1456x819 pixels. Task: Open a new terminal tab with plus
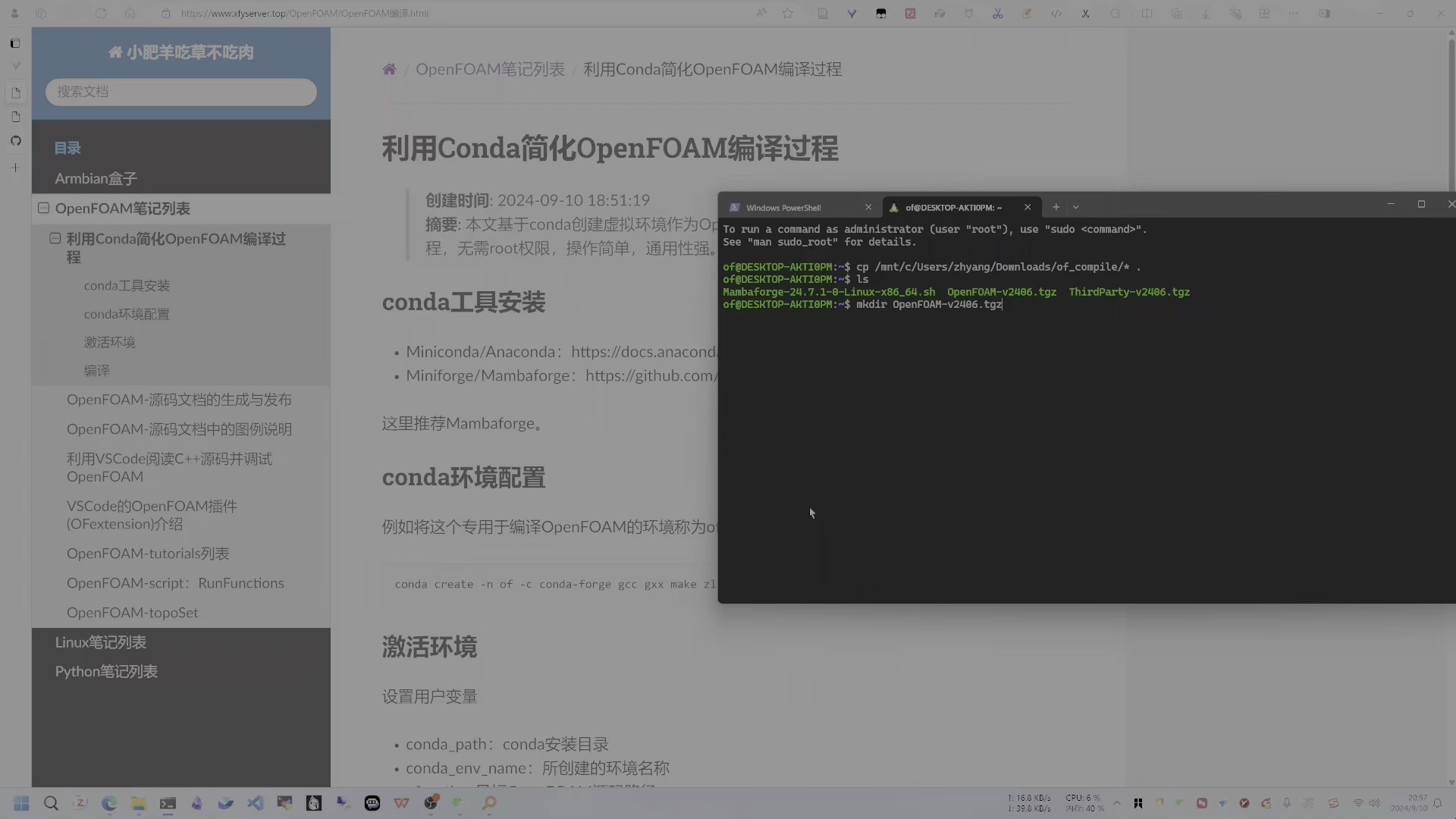coord(1056,207)
